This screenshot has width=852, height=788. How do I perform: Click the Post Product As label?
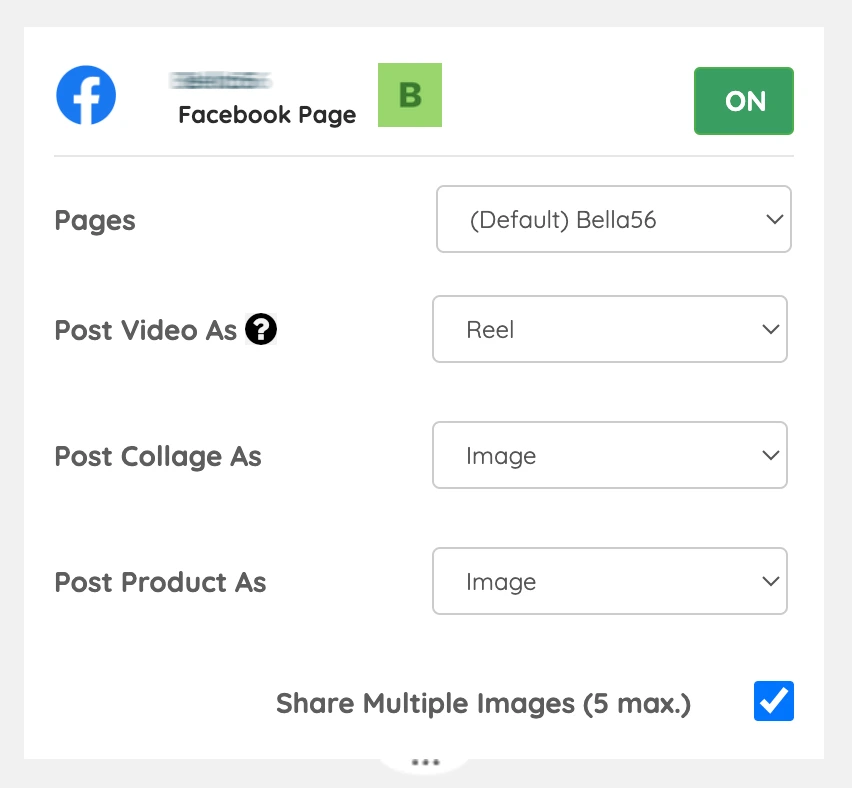[x=160, y=582]
